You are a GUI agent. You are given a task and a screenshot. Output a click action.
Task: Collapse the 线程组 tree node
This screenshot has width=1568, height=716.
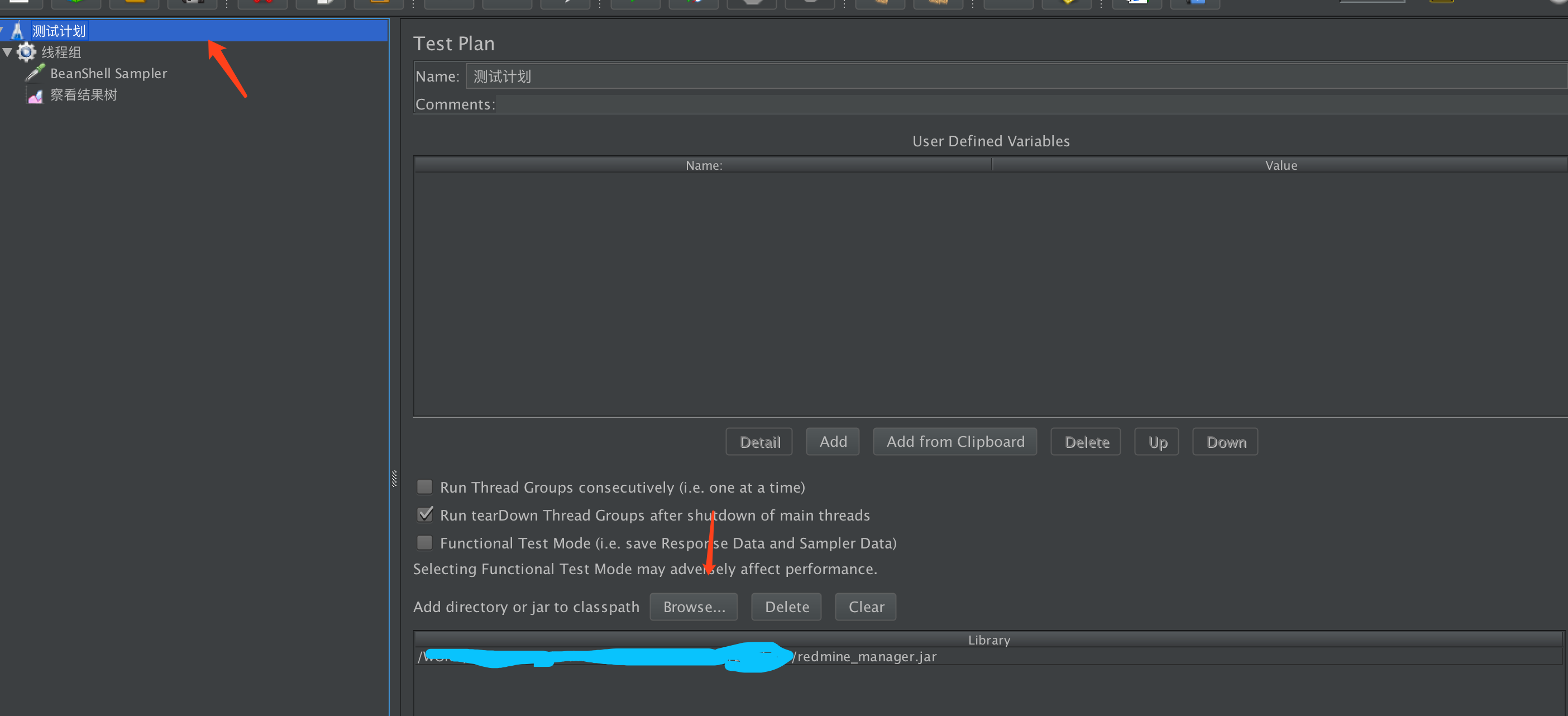[7, 52]
